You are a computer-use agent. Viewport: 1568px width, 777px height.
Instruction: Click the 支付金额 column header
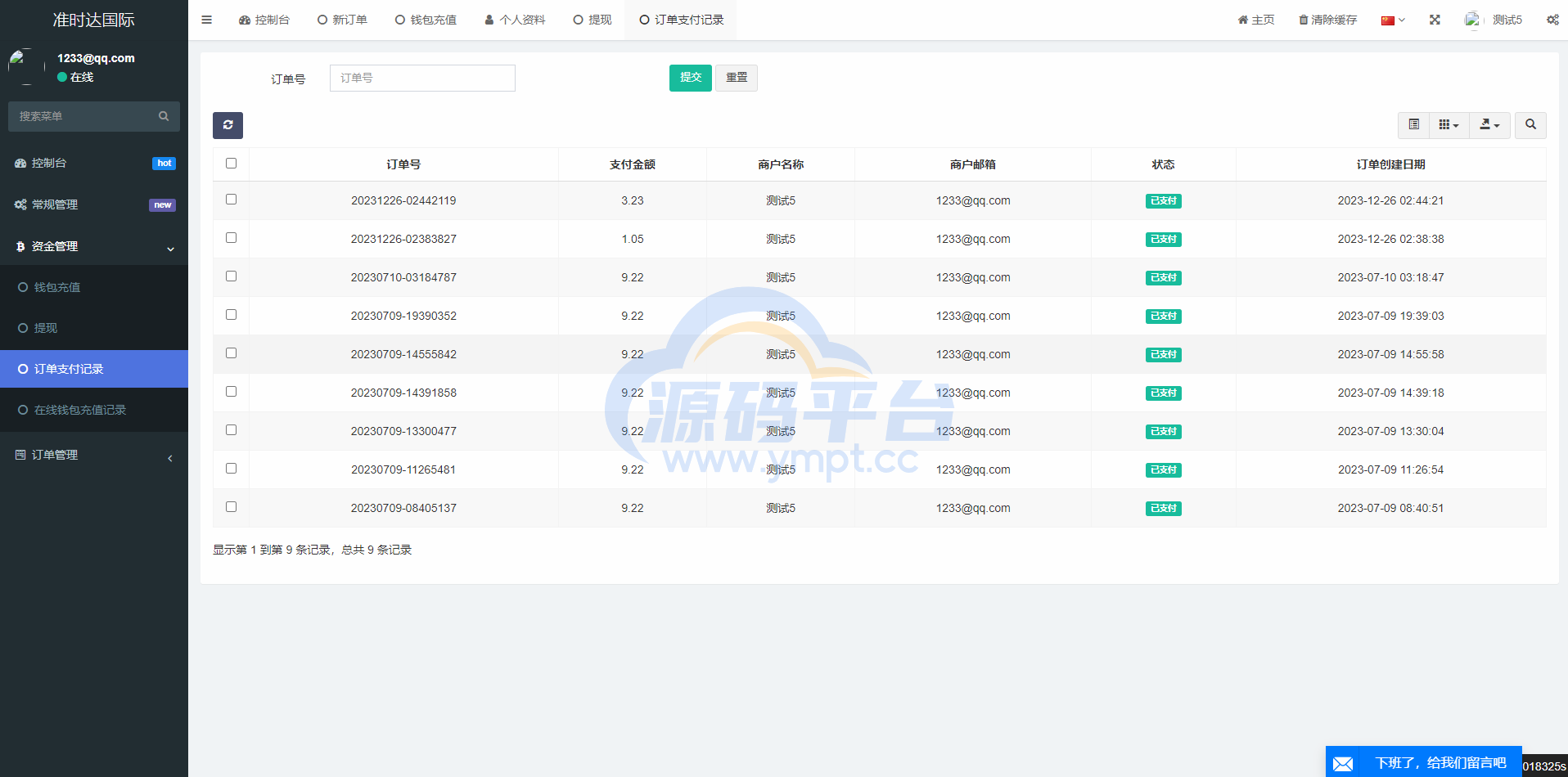[633, 164]
